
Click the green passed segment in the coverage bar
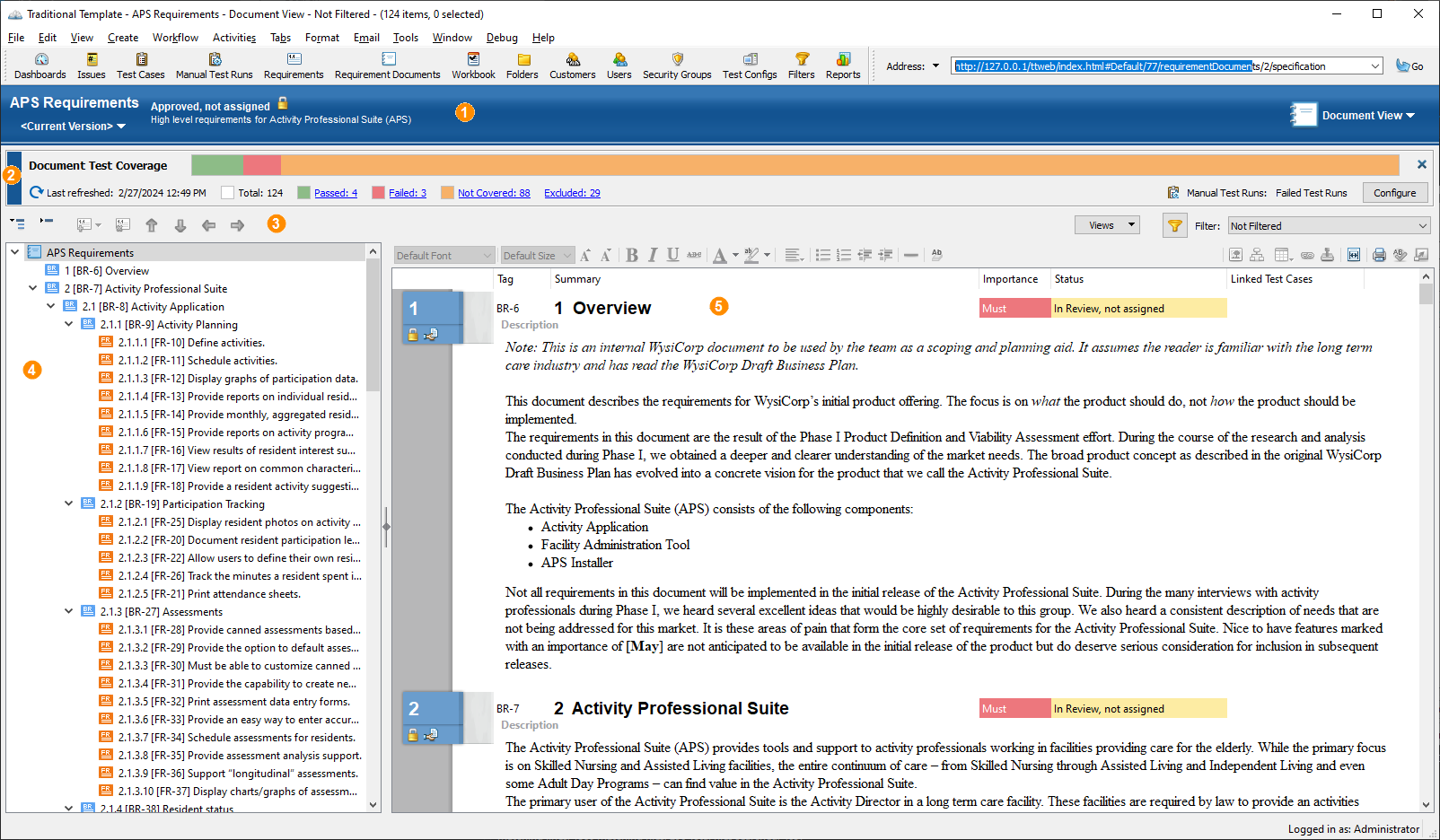[216, 165]
